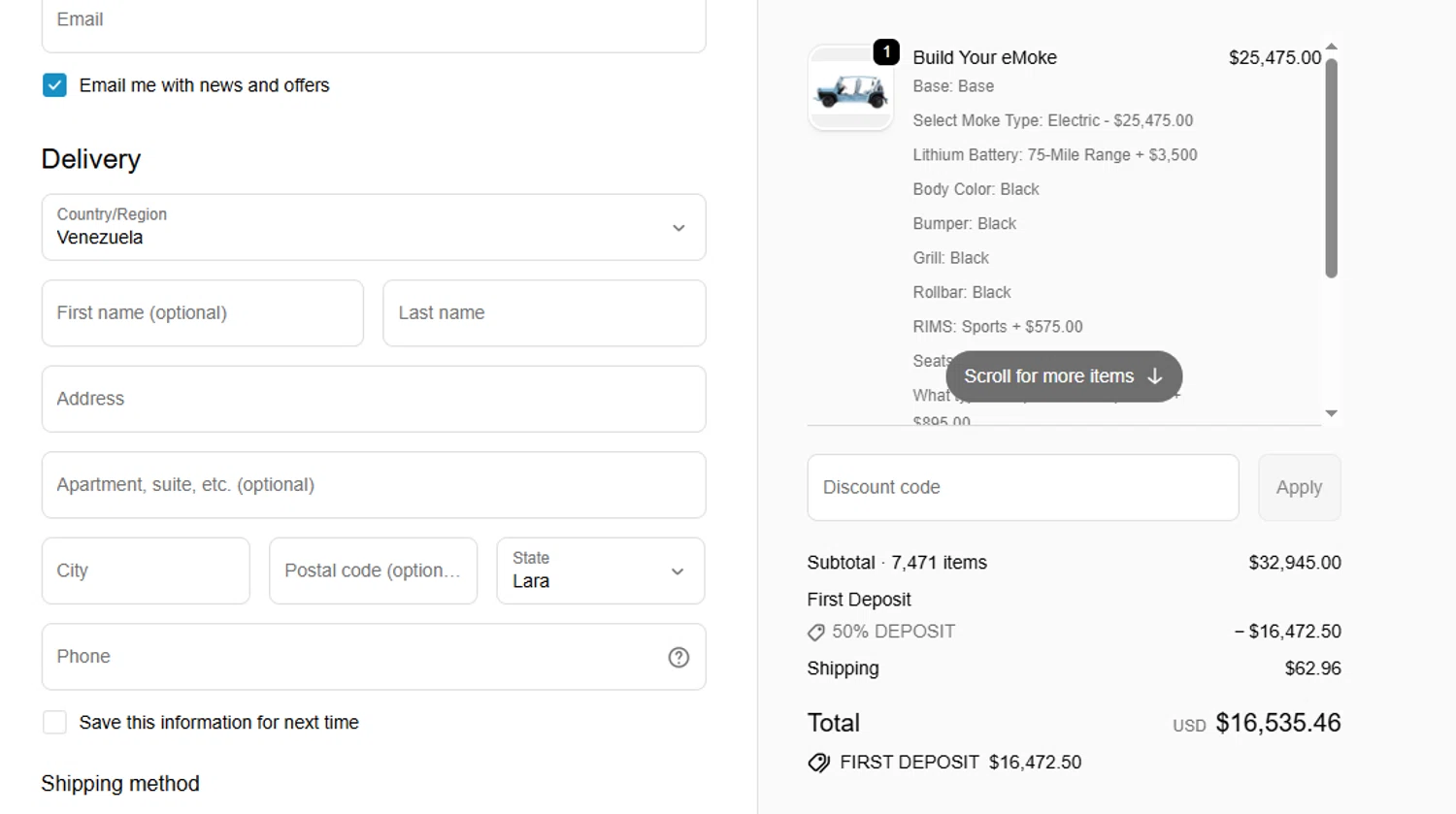Click the item quantity badge showing 1

pos(886,51)
